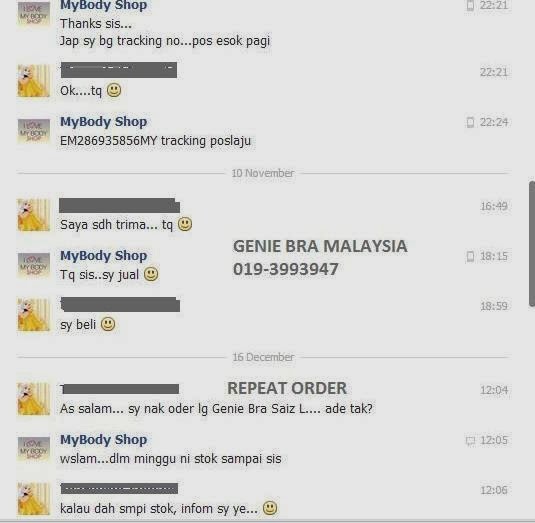
Task: Open MyBody Shop name link at 18:15 message
Action: click(x=103, y=256)
